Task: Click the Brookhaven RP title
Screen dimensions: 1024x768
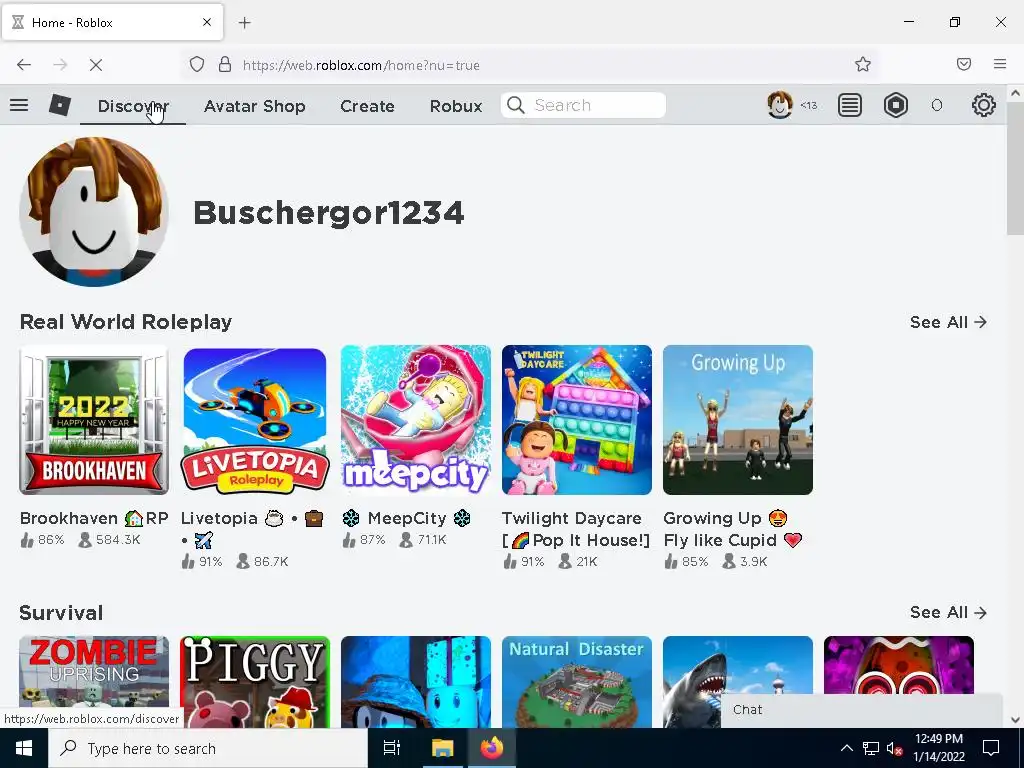Action: (x=94, y=519)
